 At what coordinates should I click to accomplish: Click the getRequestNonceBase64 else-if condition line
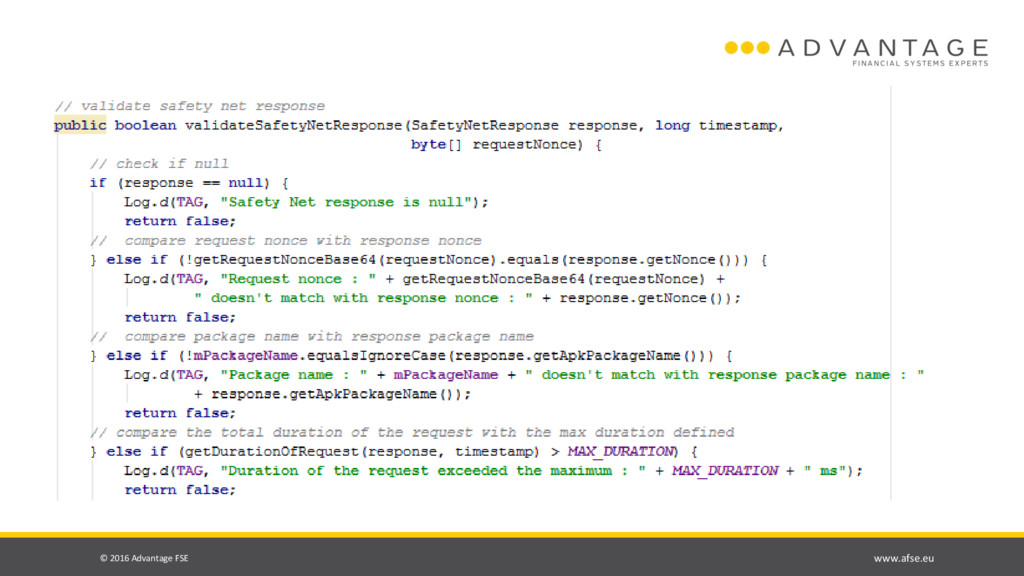tap(428, 260)
